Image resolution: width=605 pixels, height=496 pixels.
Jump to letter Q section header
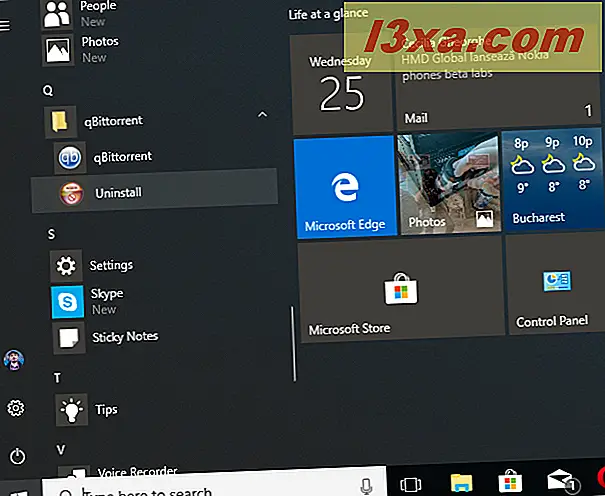point(48,91)
